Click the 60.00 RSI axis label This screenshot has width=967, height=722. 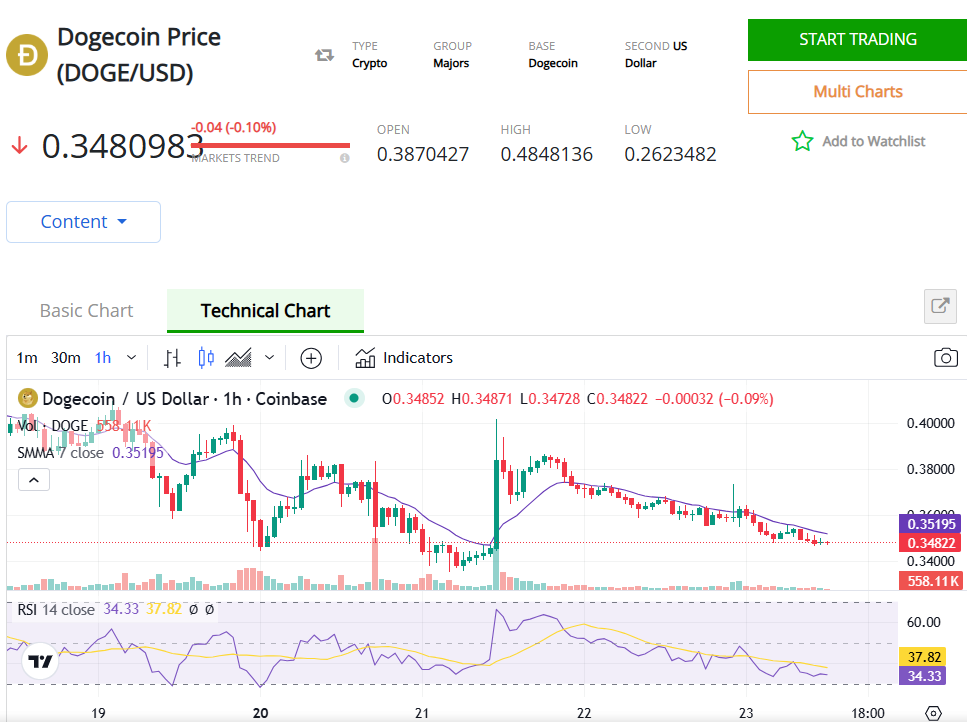pos(923,622)
